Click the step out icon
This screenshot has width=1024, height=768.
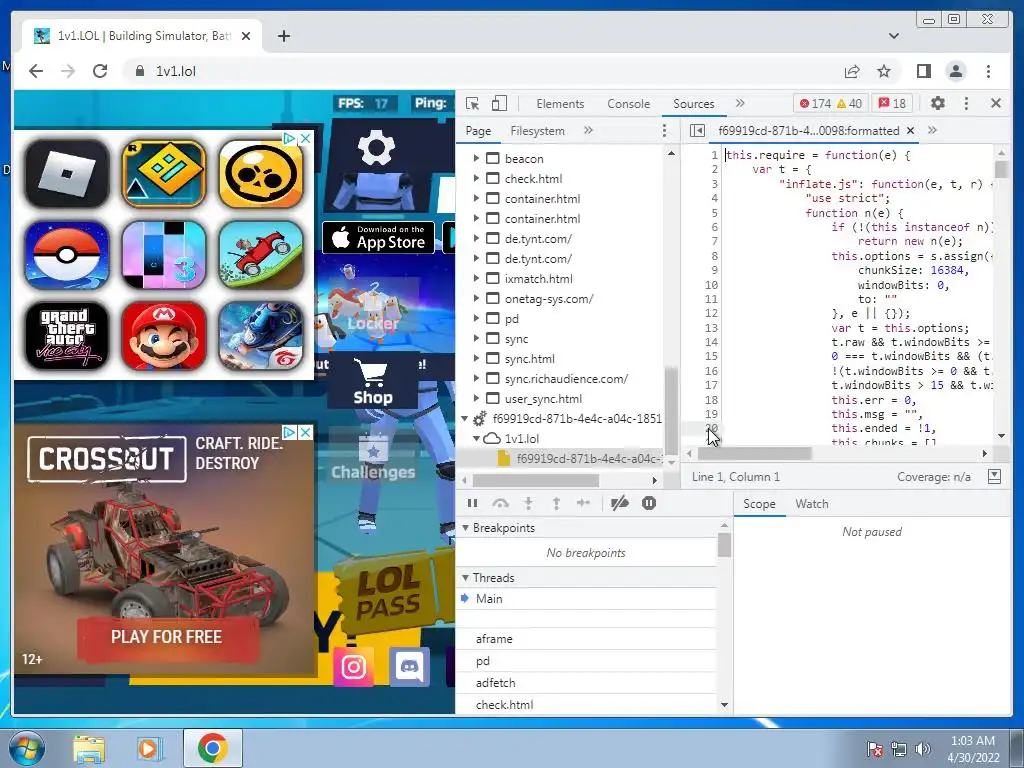(556, 503)
